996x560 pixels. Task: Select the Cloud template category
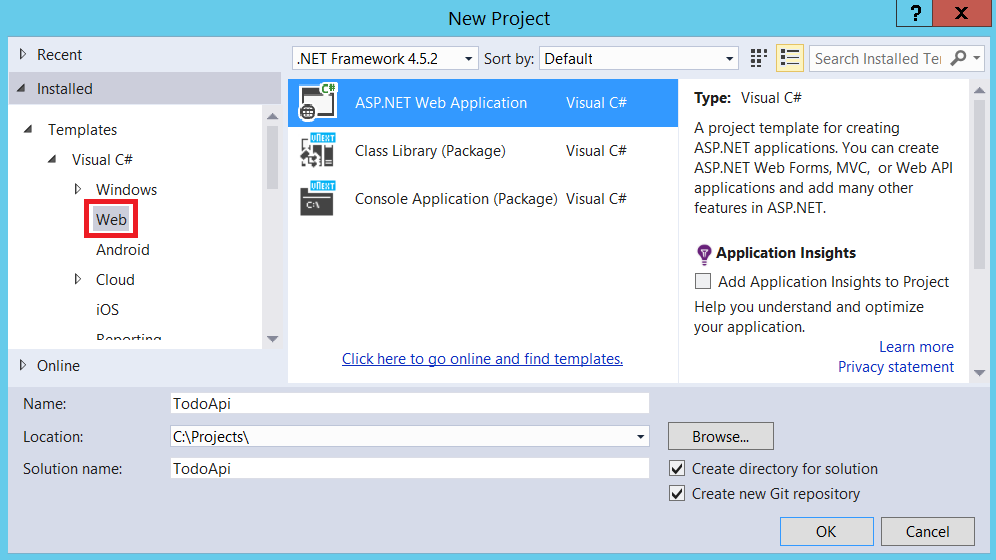tap(115, 279)
